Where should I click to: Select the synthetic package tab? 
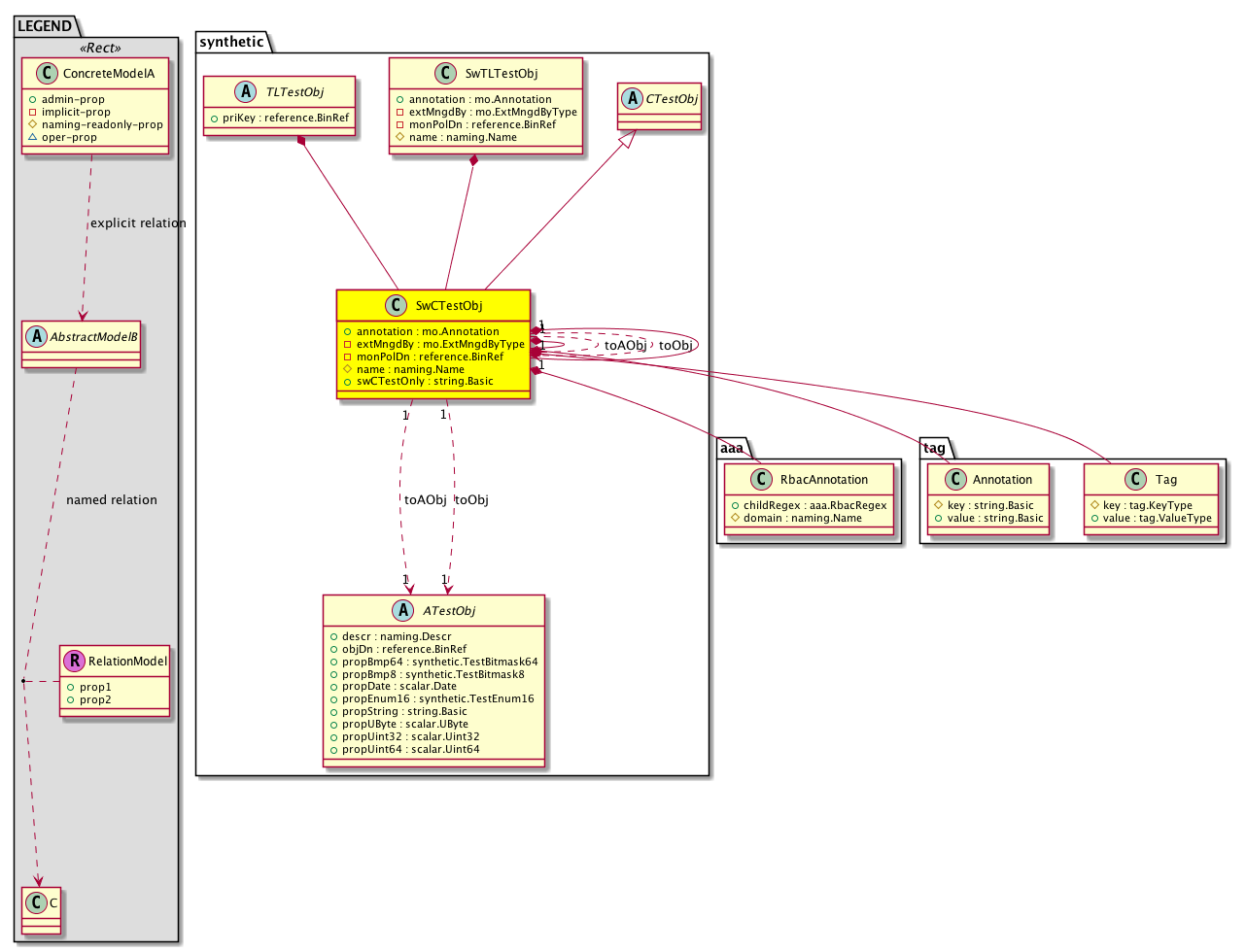(x=231, y=42)
